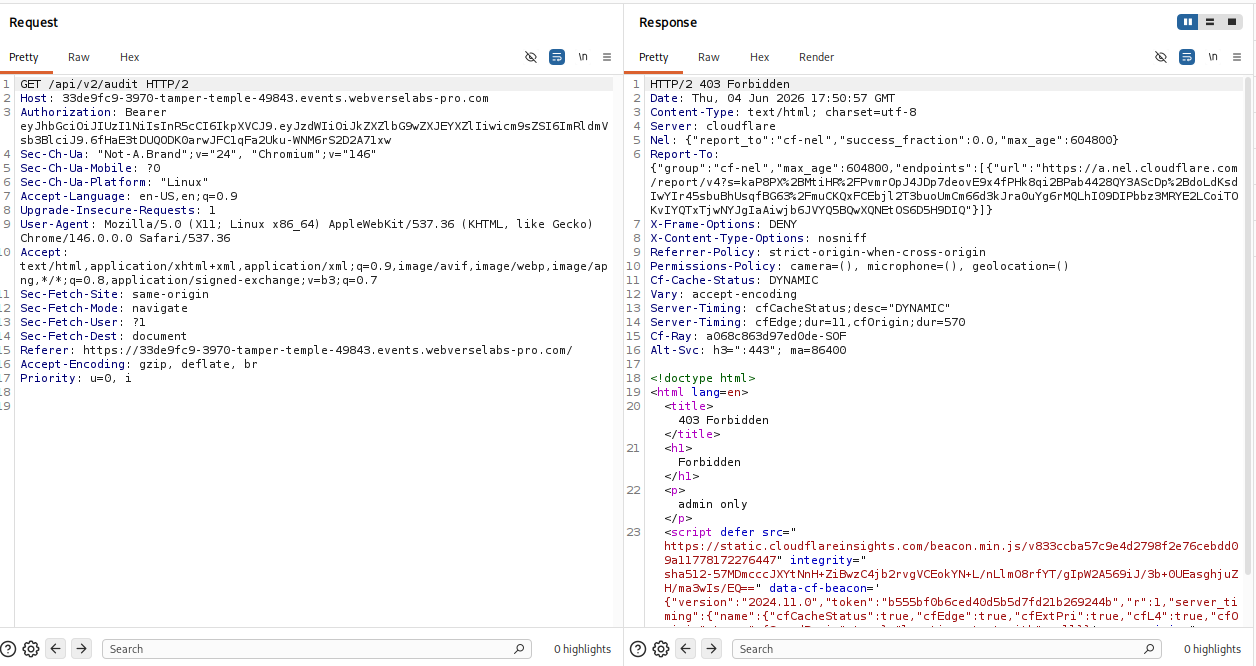1256x666 pixels.
Task: Open Request panel hamburger options menu
Action: (607, 57)
